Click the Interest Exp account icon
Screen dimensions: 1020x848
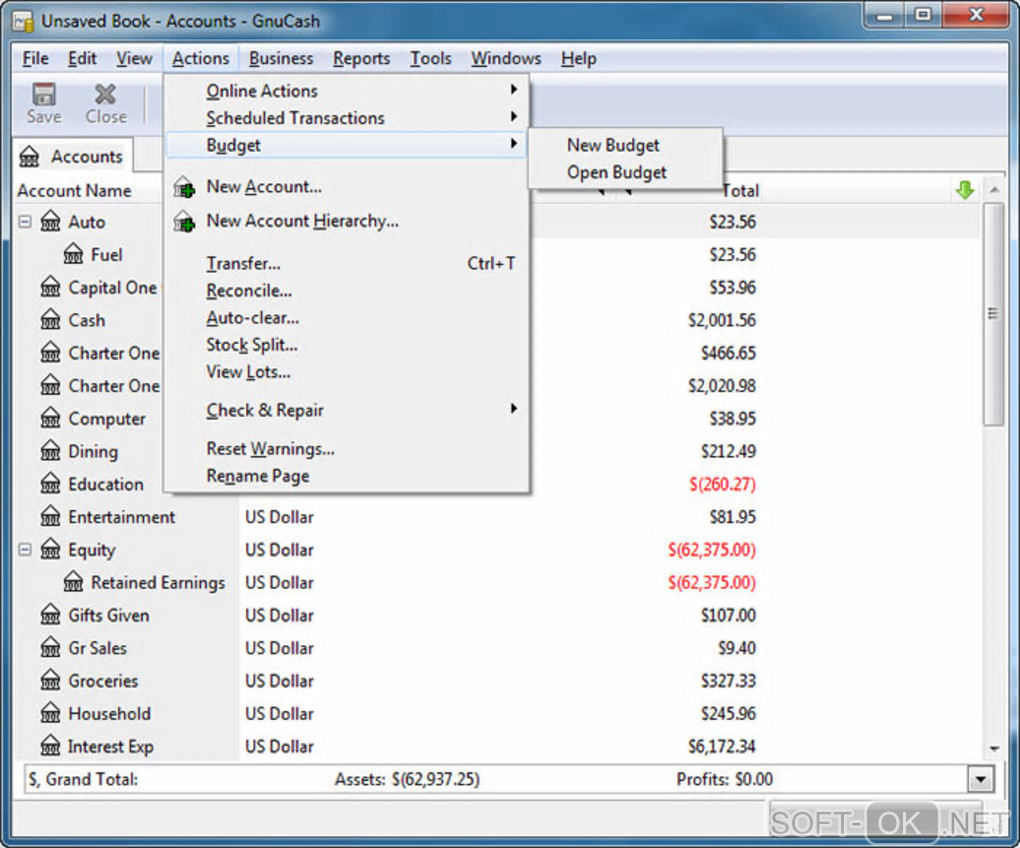click(50, 746)
